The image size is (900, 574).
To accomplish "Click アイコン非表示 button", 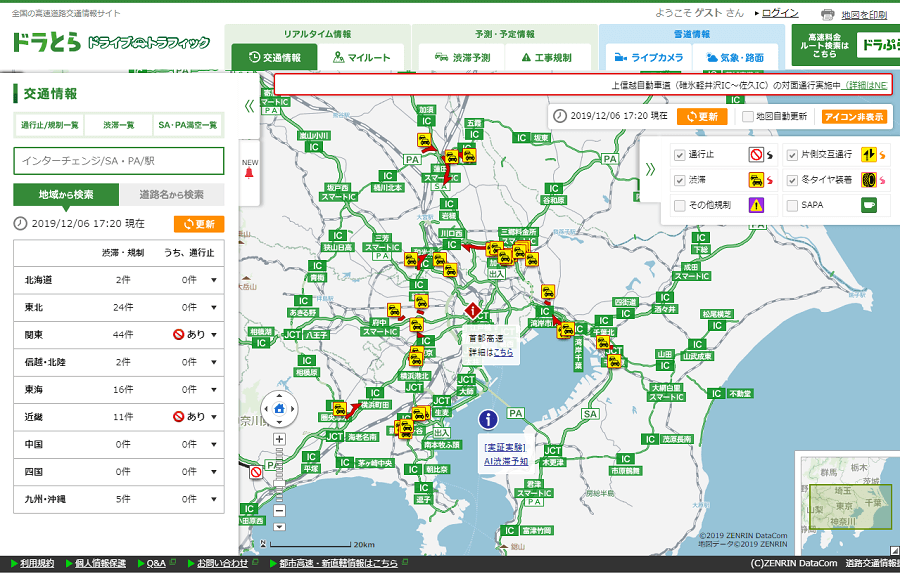I will [854, 117].
